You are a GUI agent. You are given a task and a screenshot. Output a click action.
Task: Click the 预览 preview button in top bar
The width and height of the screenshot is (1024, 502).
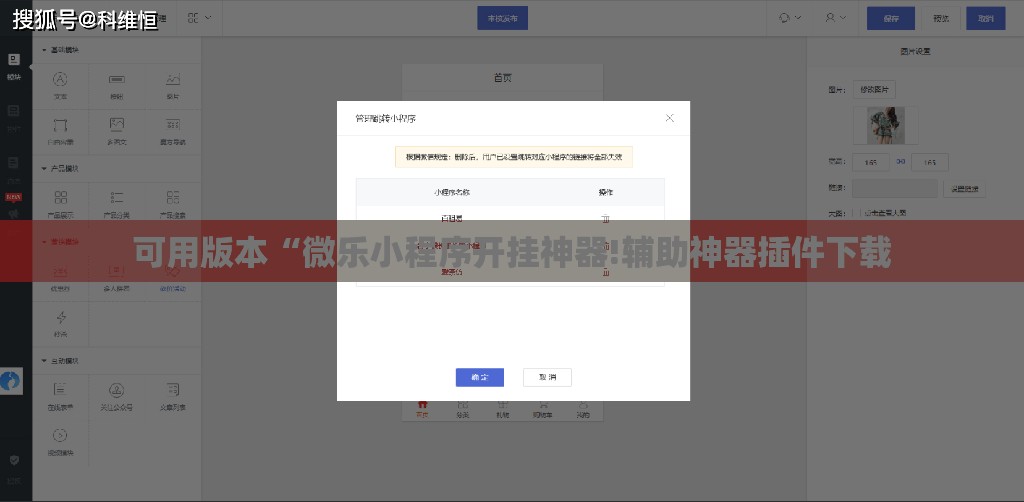pos(941,18)
